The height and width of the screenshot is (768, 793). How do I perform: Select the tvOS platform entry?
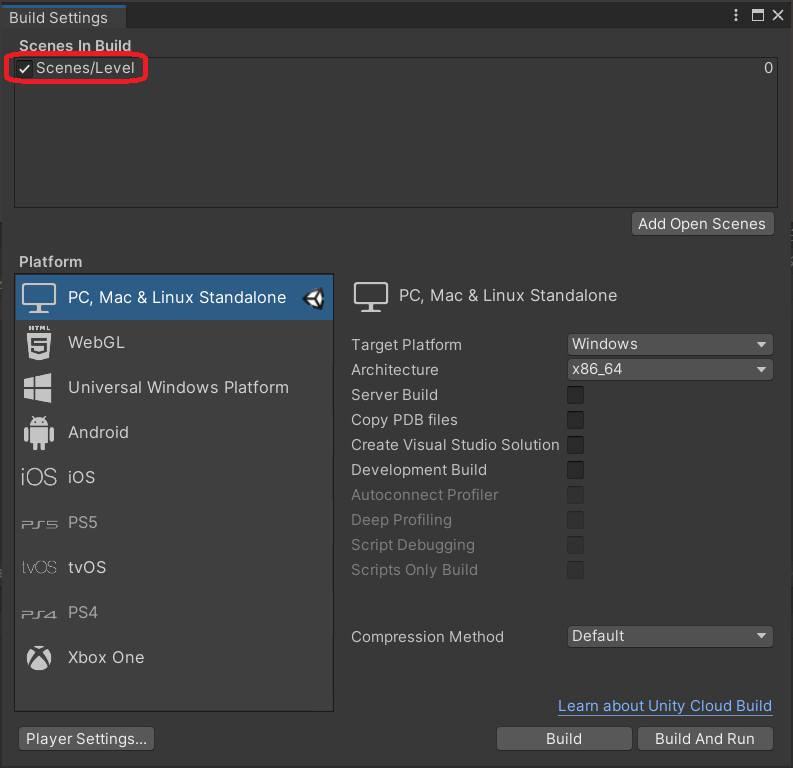(x=174, y=567)
